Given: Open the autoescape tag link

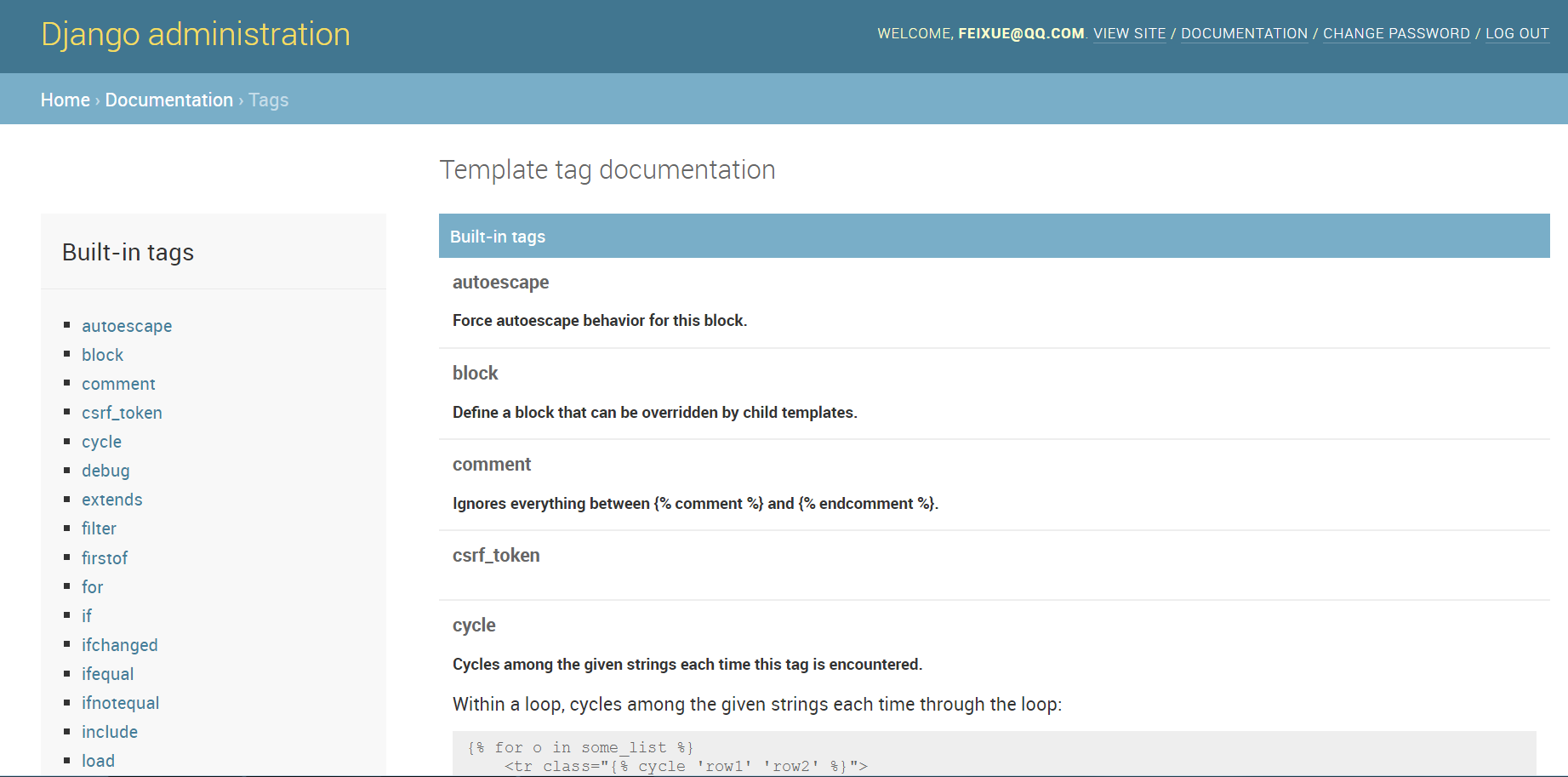Looking at the screenshot, I should 127,326.
